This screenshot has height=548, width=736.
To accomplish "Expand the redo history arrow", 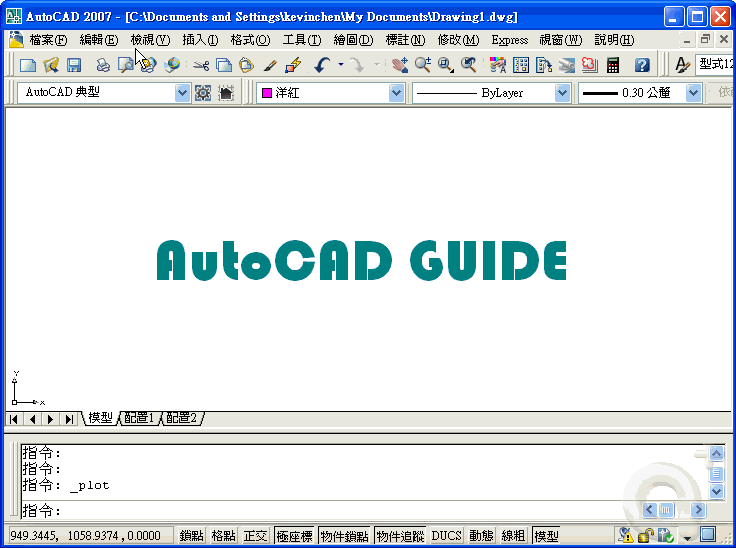I will pyautogui.click(x=376, y=65).
